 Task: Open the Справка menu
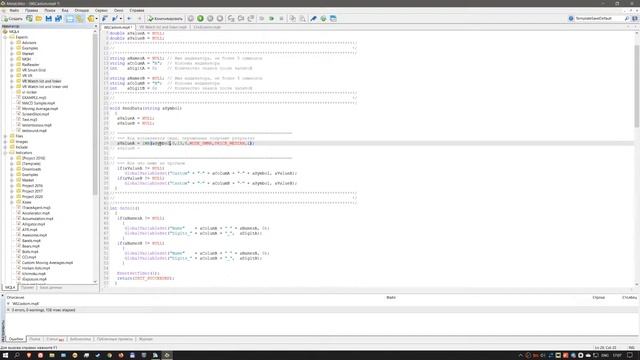137,11
